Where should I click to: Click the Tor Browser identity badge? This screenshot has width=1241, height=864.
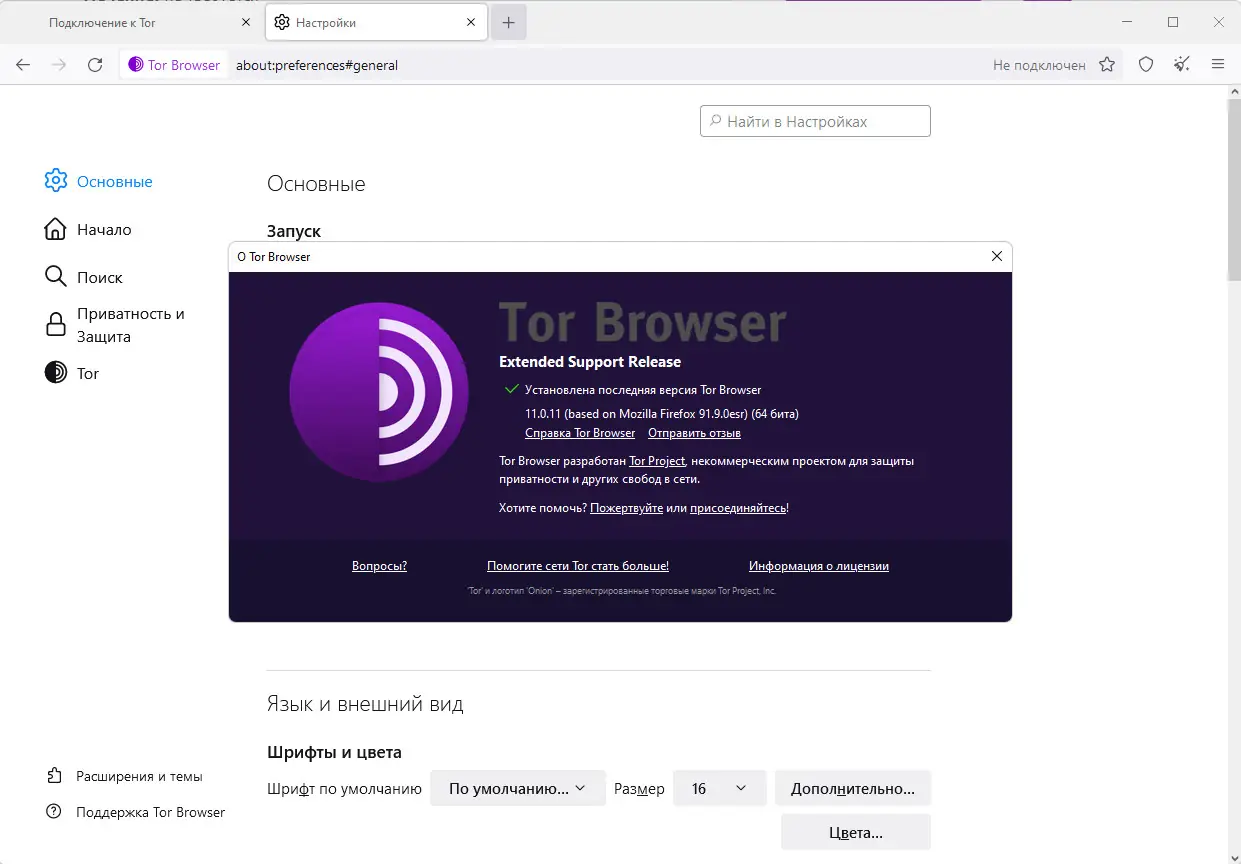(174, 65)
